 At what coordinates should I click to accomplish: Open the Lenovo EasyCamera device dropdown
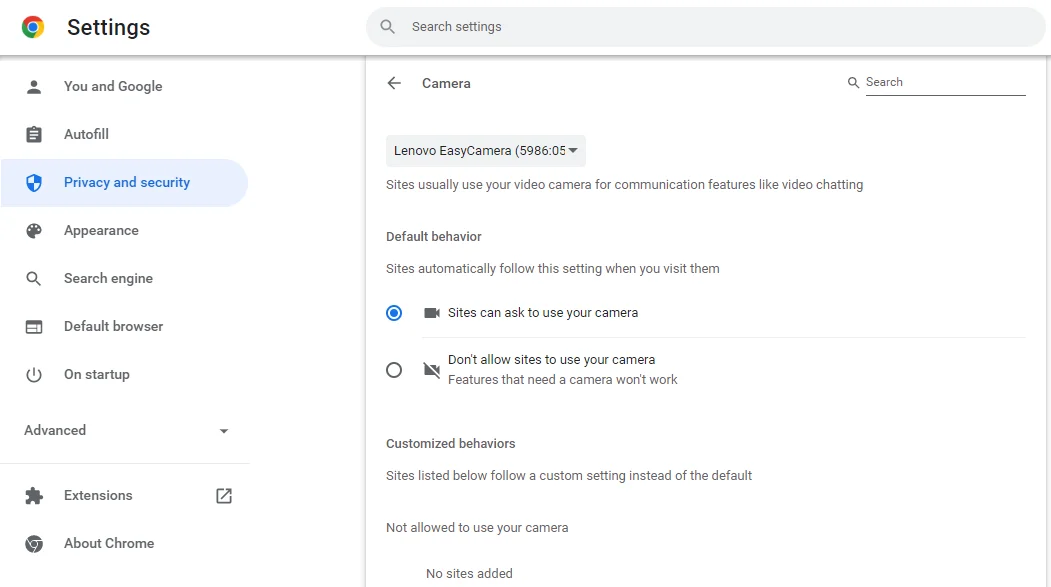[485, 151]
